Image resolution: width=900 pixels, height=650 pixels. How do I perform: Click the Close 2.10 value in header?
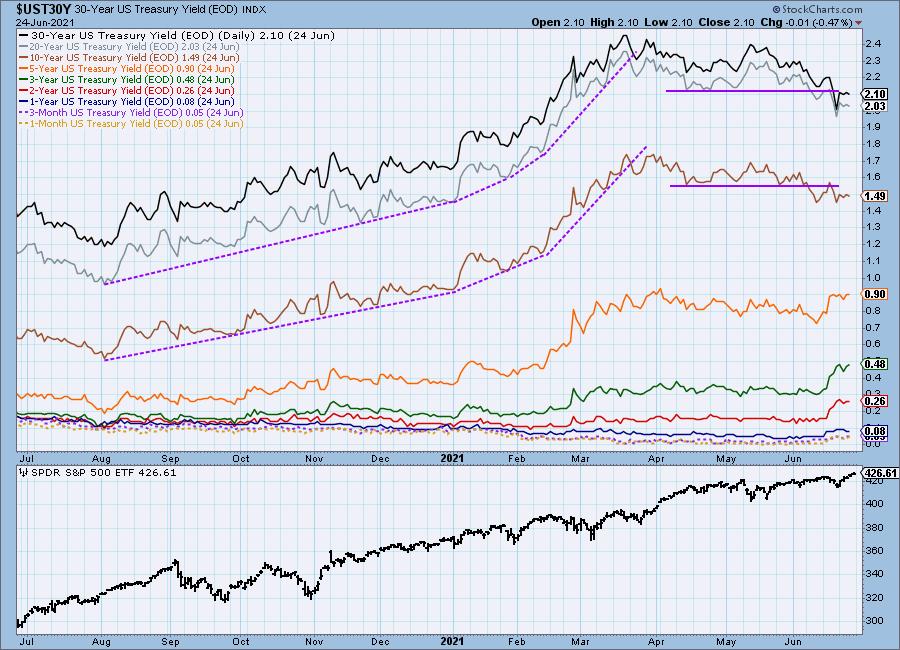coord(726,22)
